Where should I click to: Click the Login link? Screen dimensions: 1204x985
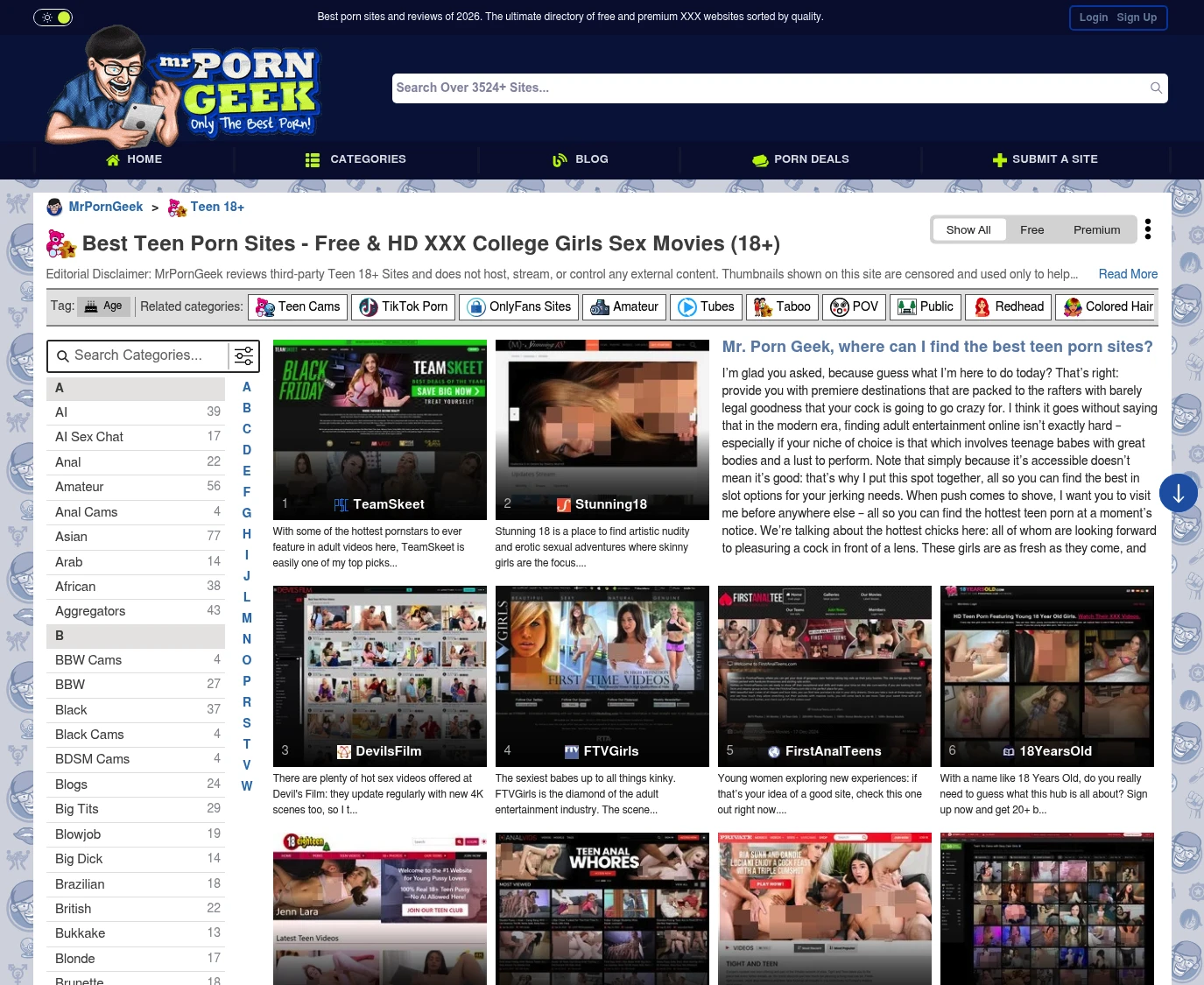tap(1094, 18)
